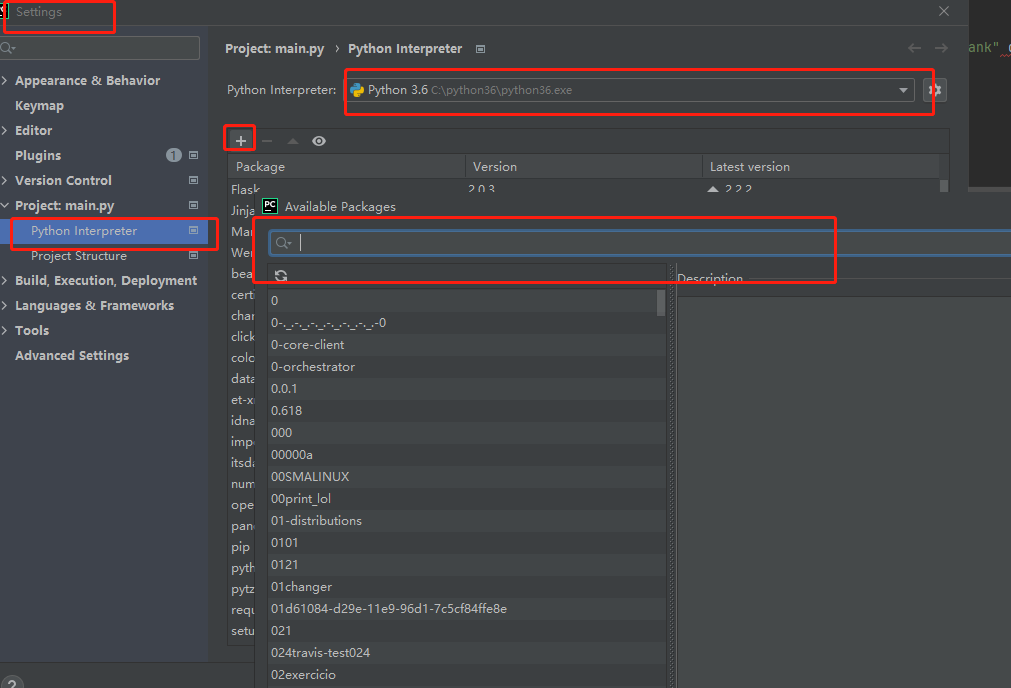The image size is (1011, 688).
Task: Click the icon next to Project: main.py tree item
Action: point(193,205)
